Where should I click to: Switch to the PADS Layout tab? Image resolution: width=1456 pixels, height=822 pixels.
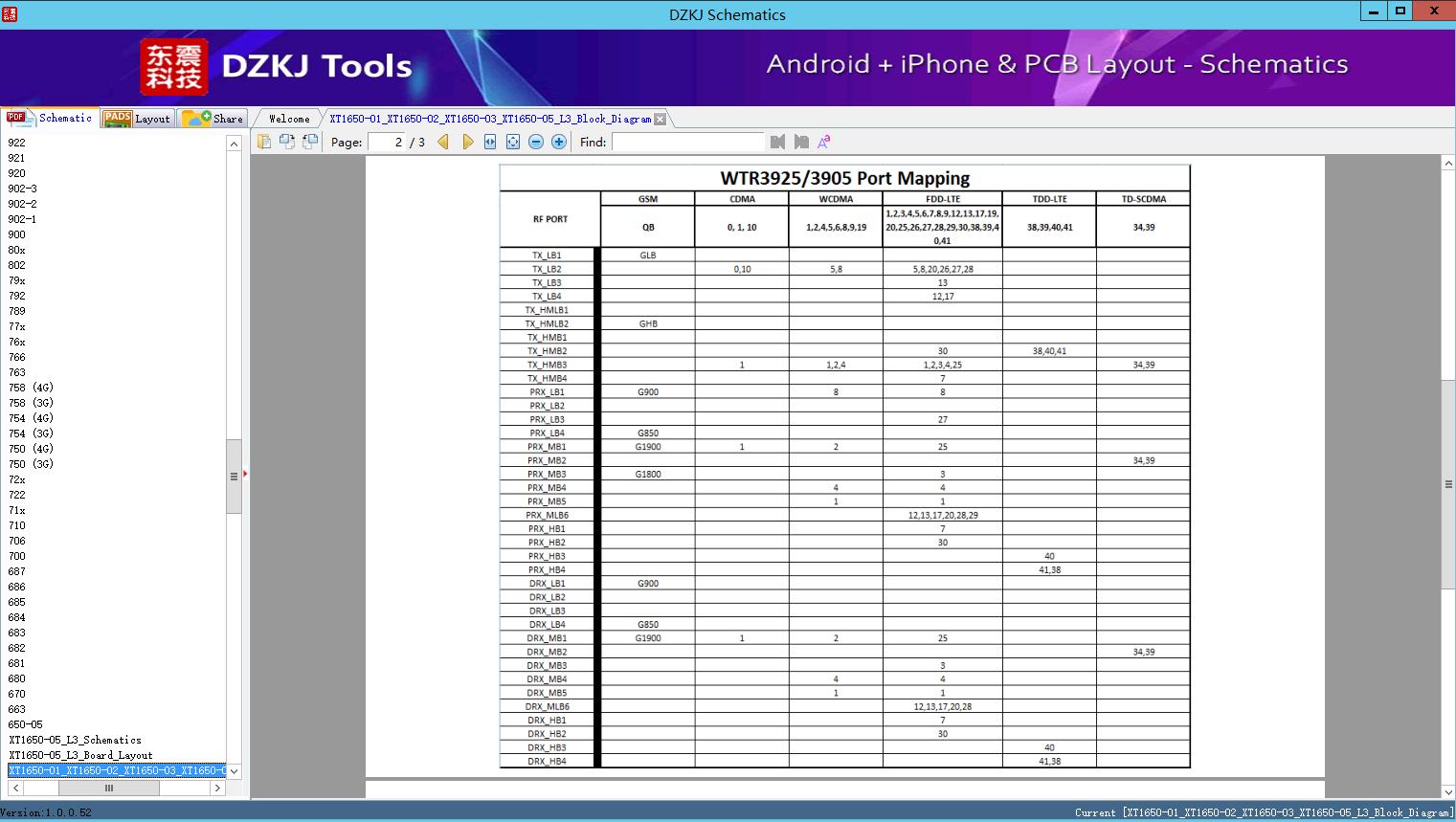click(x=137, y=118)
